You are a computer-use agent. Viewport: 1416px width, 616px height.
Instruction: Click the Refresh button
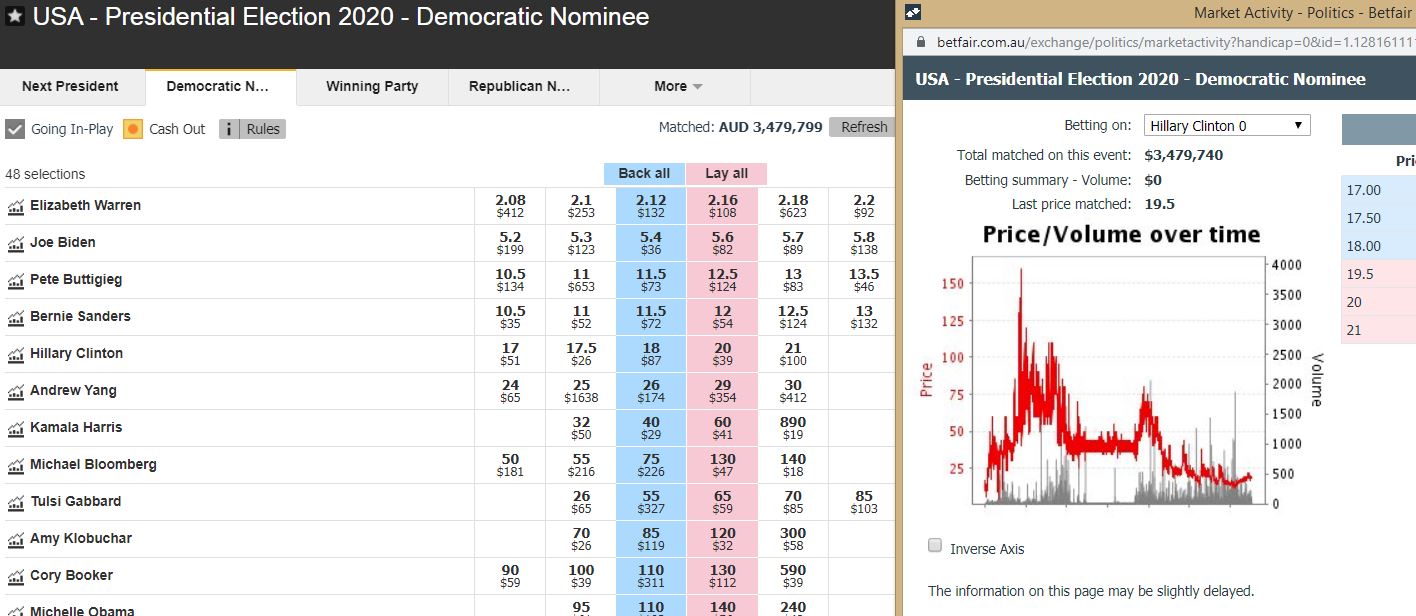pyautogui.click(x=864, y=127)
